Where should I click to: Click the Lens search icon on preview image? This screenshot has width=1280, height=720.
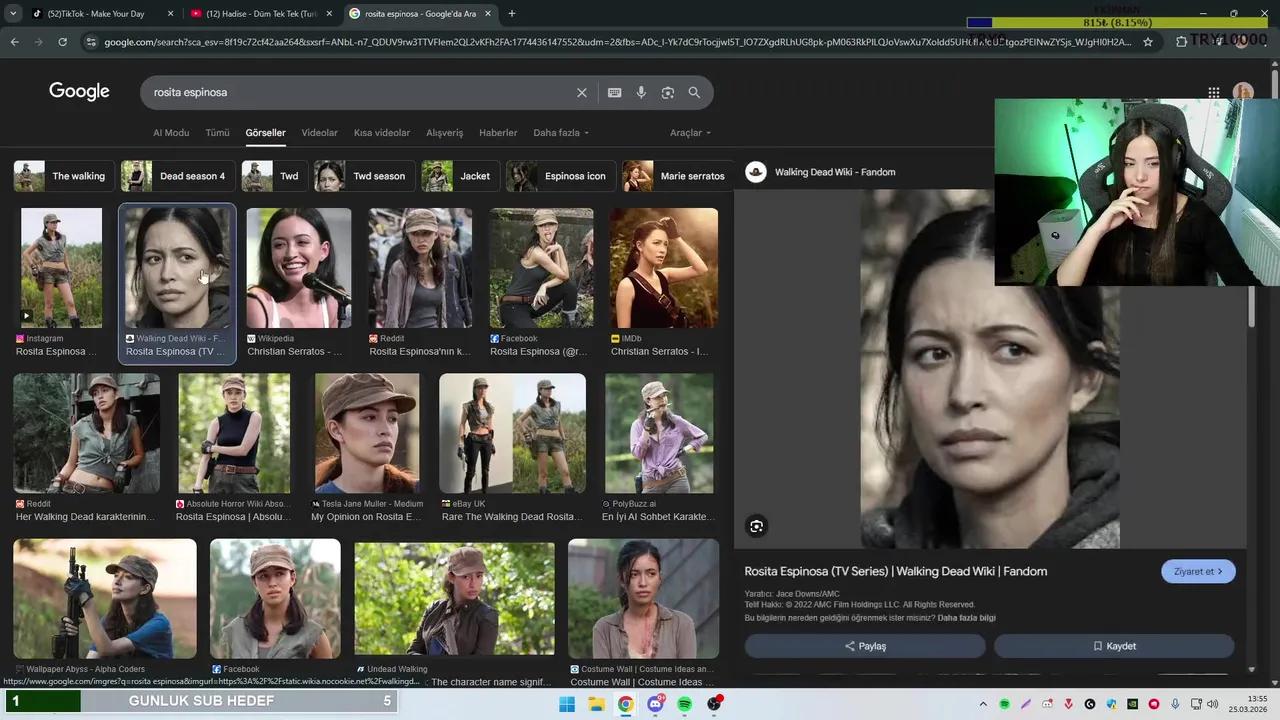point(757,526)
